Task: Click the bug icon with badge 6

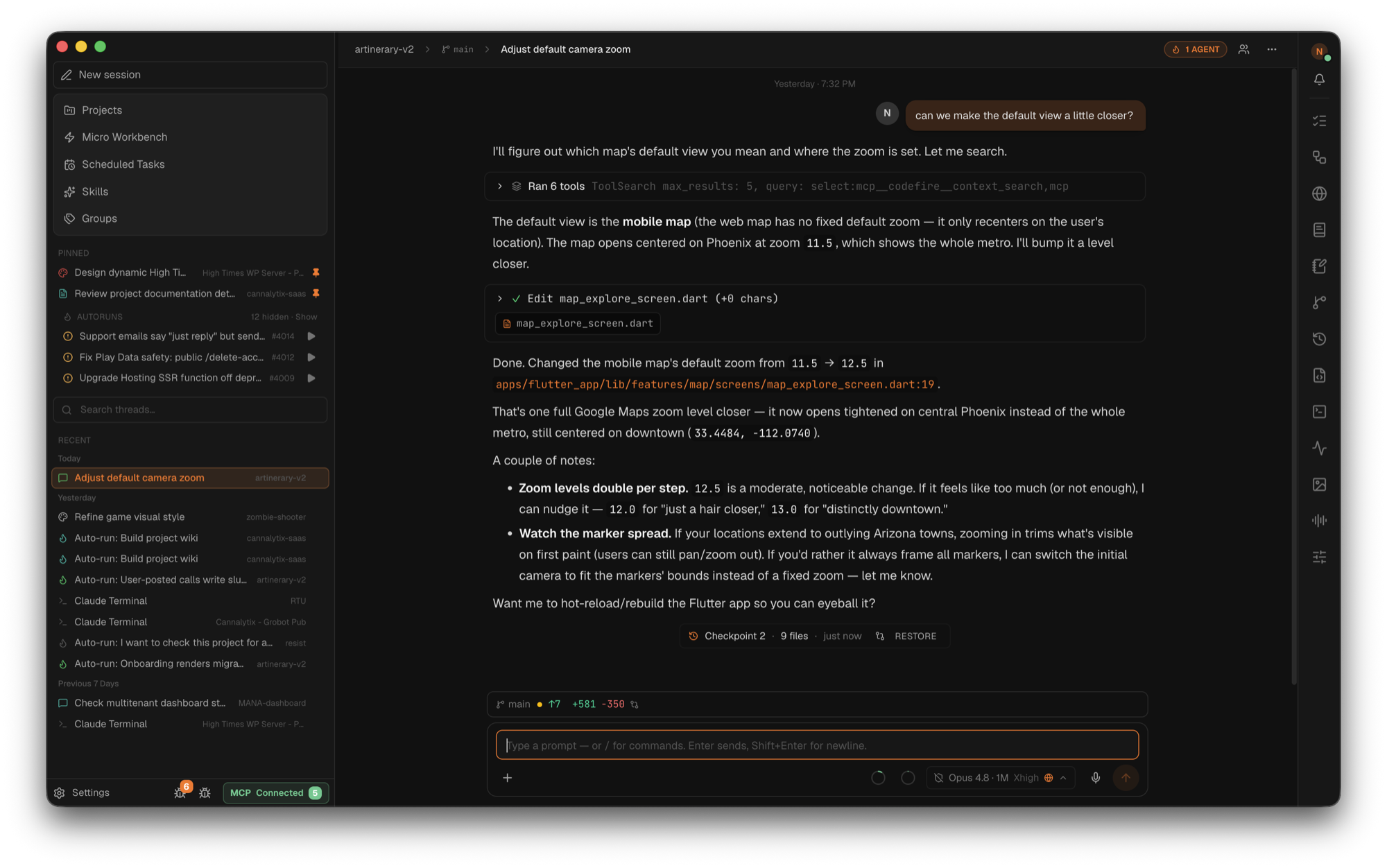Action: point(181,792)
